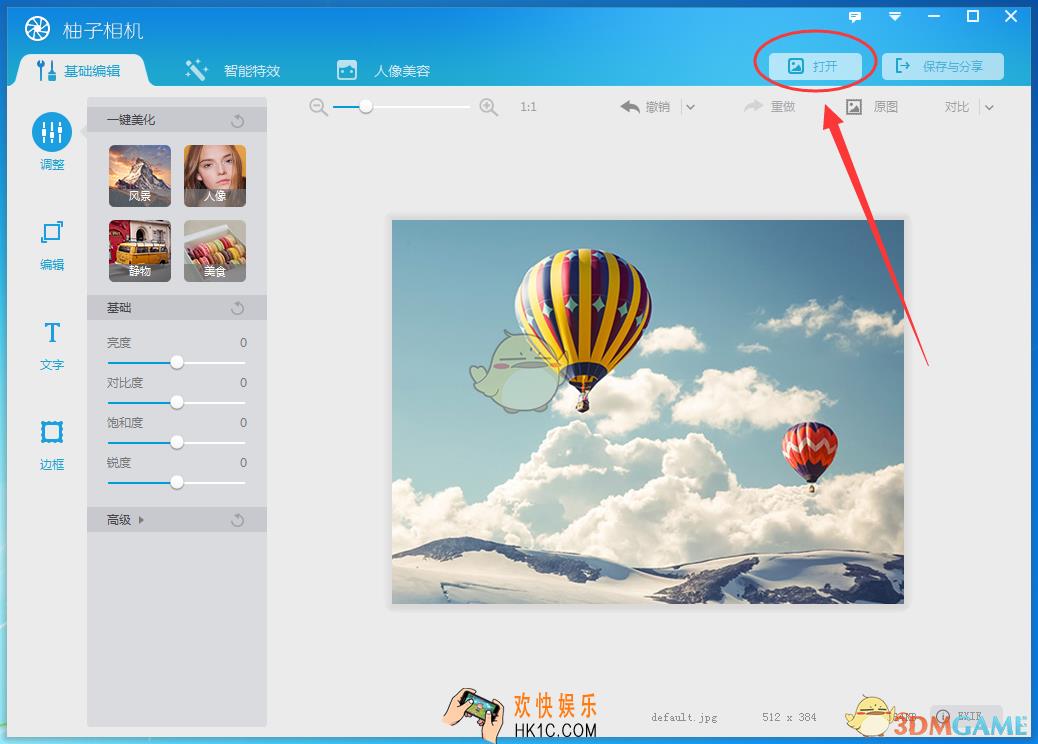Image resolution: width=1038 pixels, height=744 pixels.
Task: Click the 对比 compare button
Action: point(957,107)
